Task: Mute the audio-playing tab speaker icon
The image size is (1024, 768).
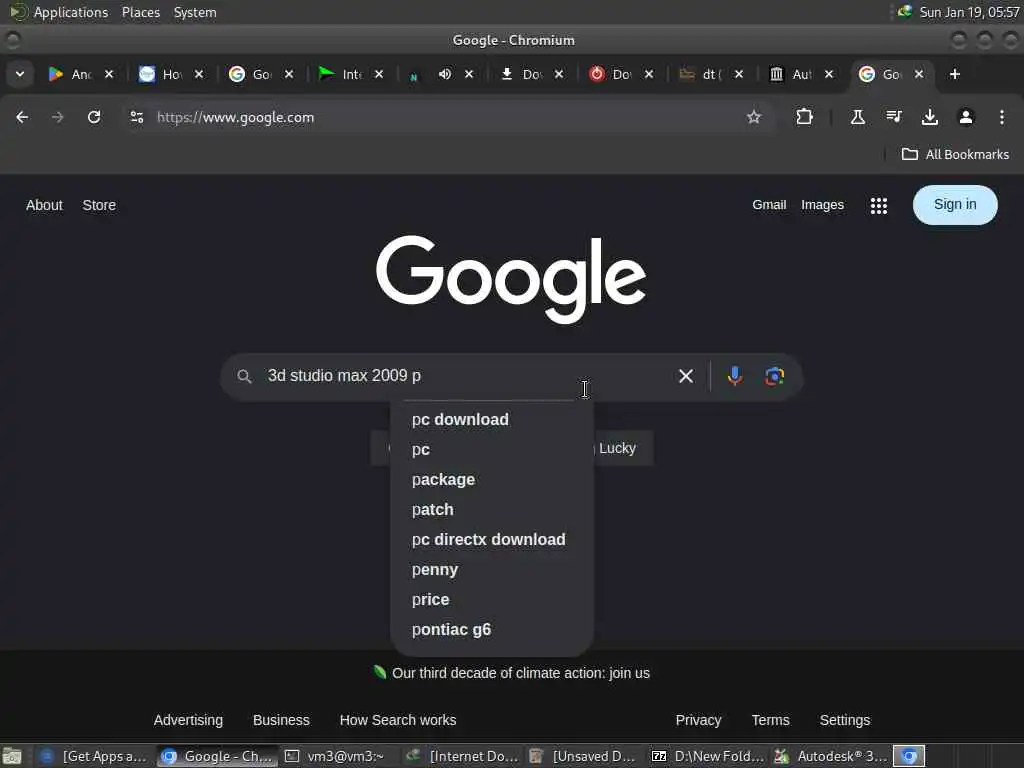Action: coord(445,74)
